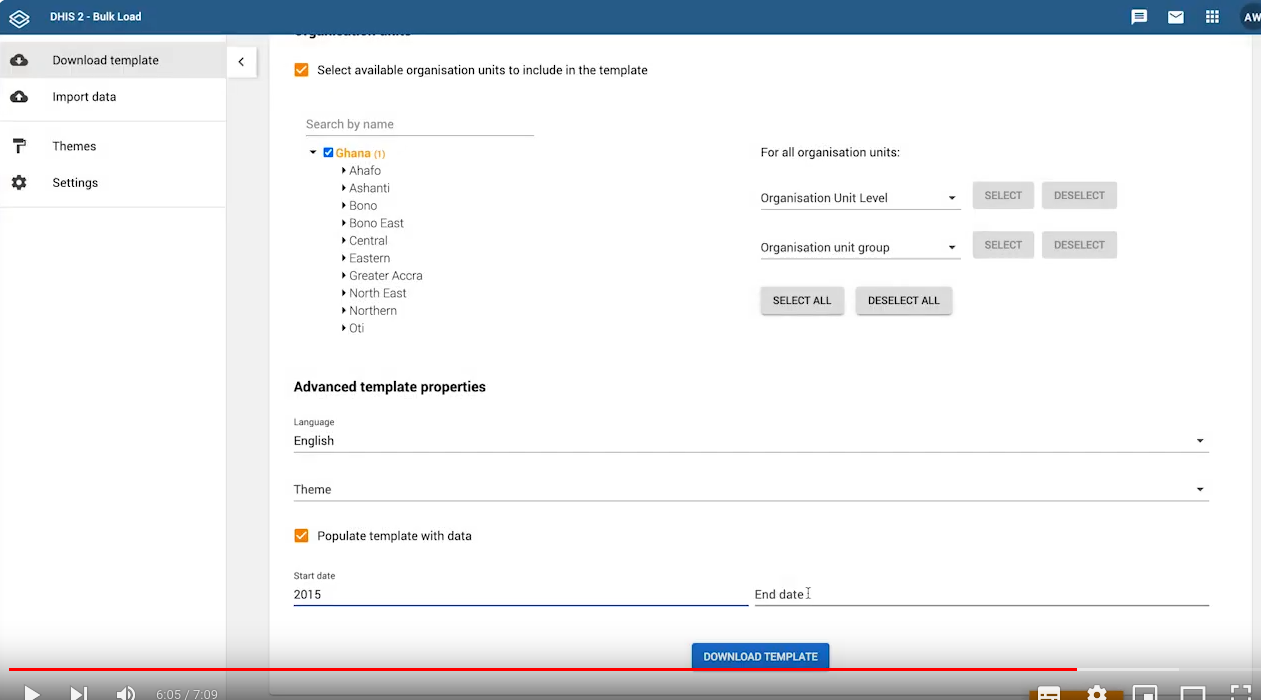Open the apps grid menu icon
Viewport: 1261px width, 700px height.
(1212, 17)
